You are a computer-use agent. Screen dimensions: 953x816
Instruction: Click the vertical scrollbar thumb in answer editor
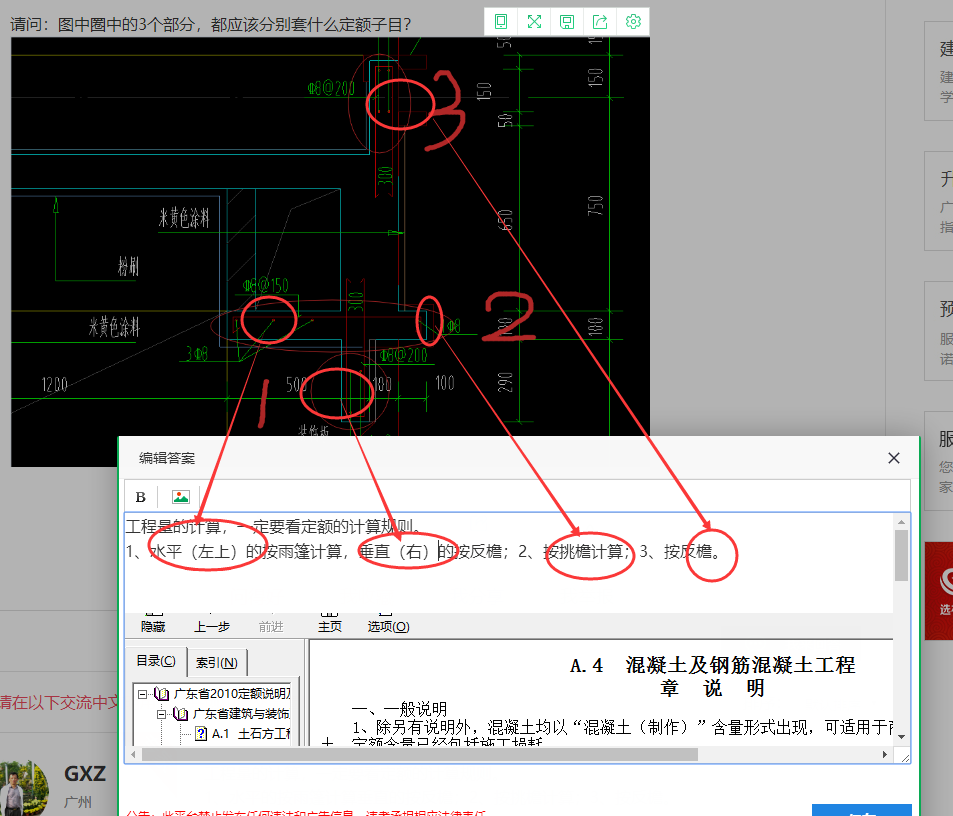tap(901, 555)
